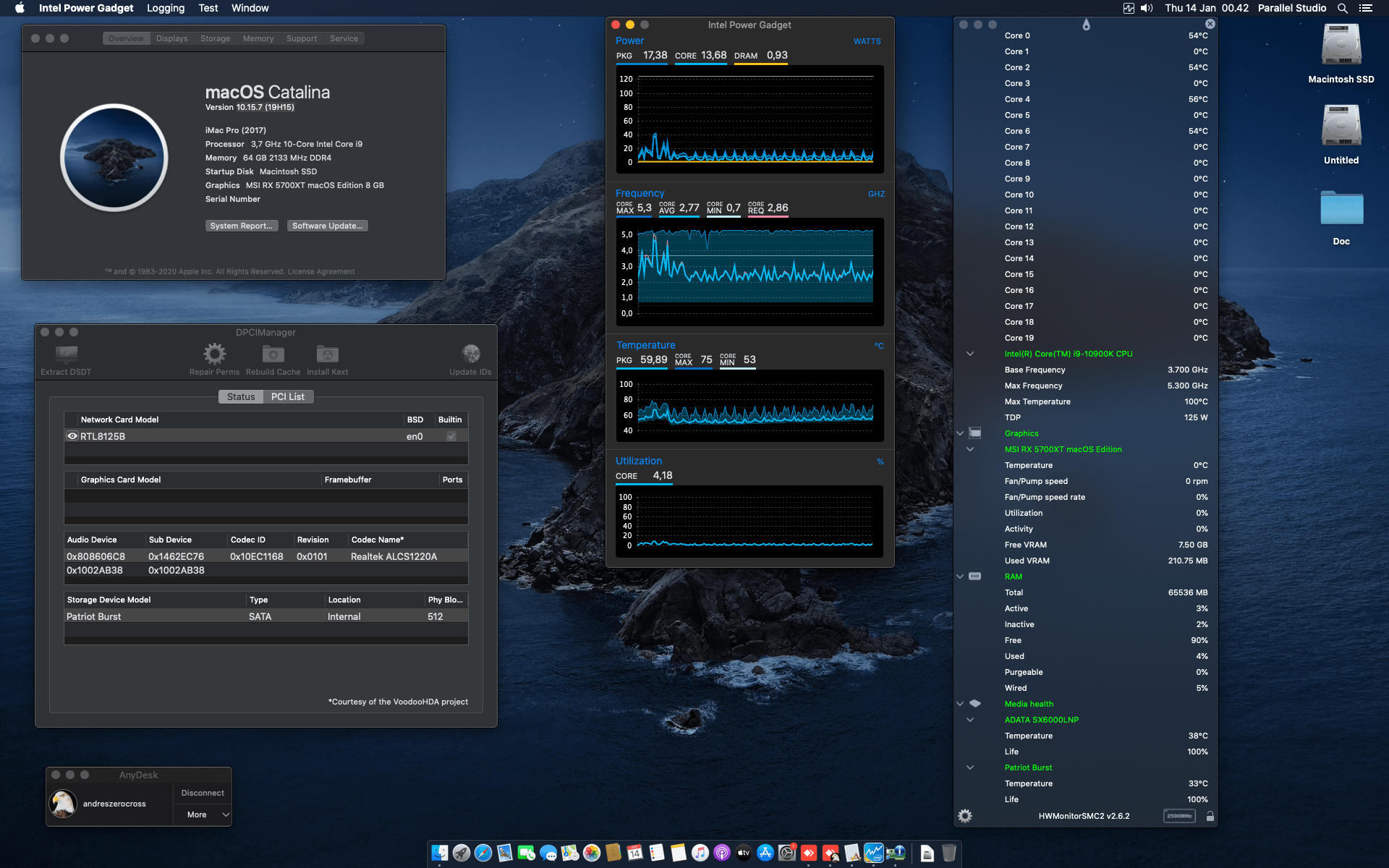Image resolution: width=1389 pixels, height=868 pixels.
Task: Select Status tab in DPCIManager
Action: coord(241,396)
